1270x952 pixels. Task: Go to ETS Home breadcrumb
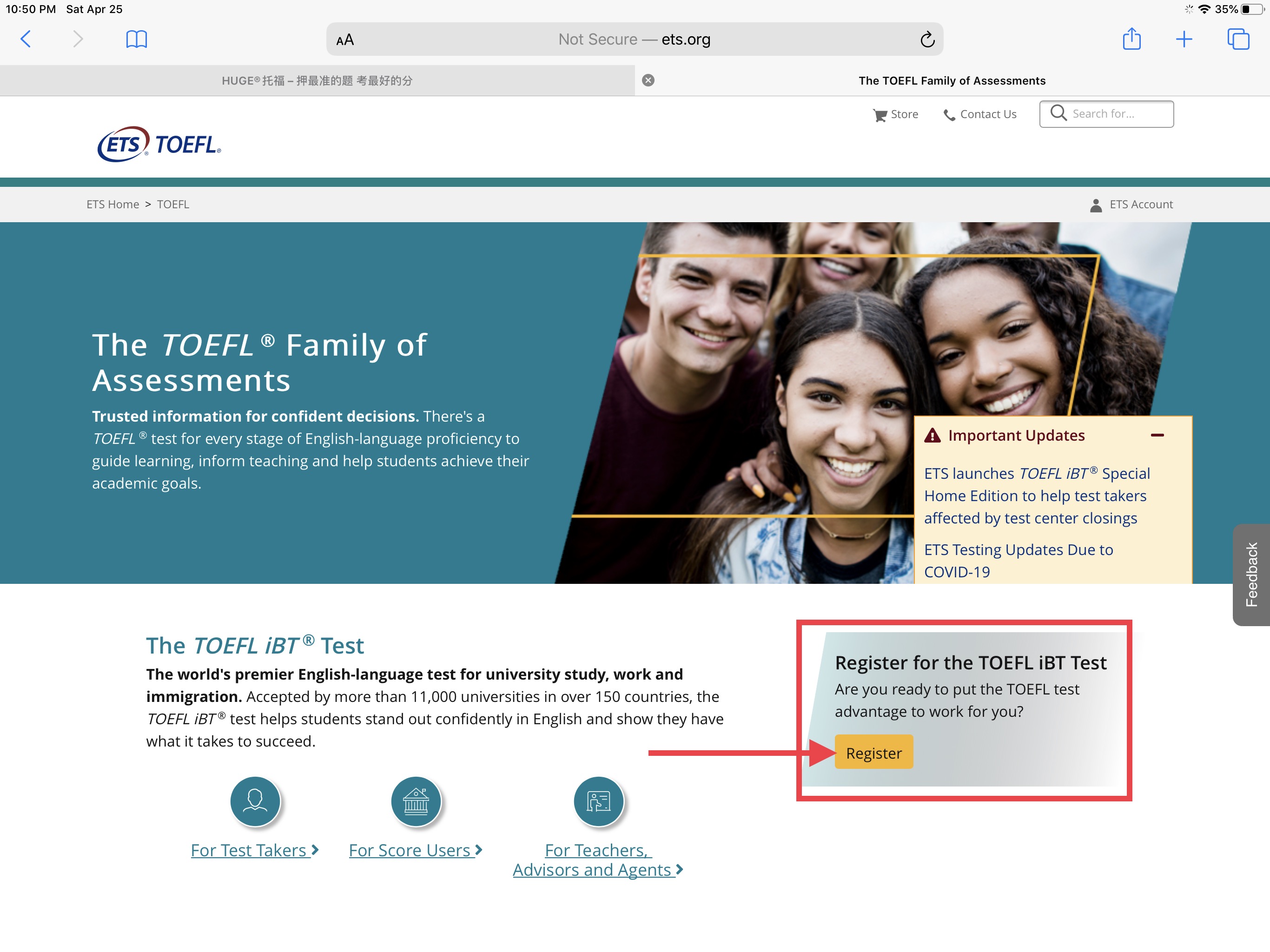[x=112, y=205]
